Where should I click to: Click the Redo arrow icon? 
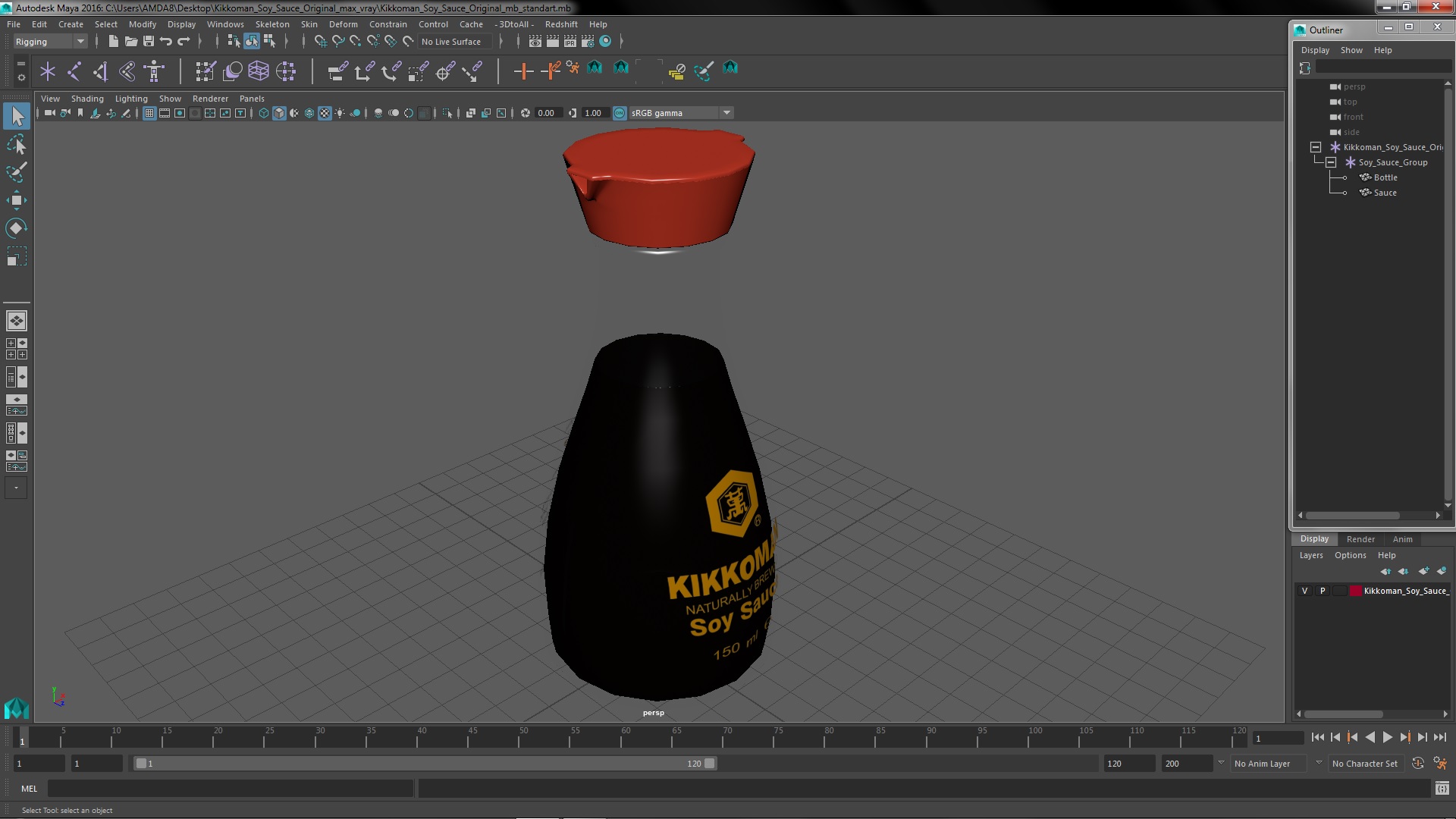point(184,42)
